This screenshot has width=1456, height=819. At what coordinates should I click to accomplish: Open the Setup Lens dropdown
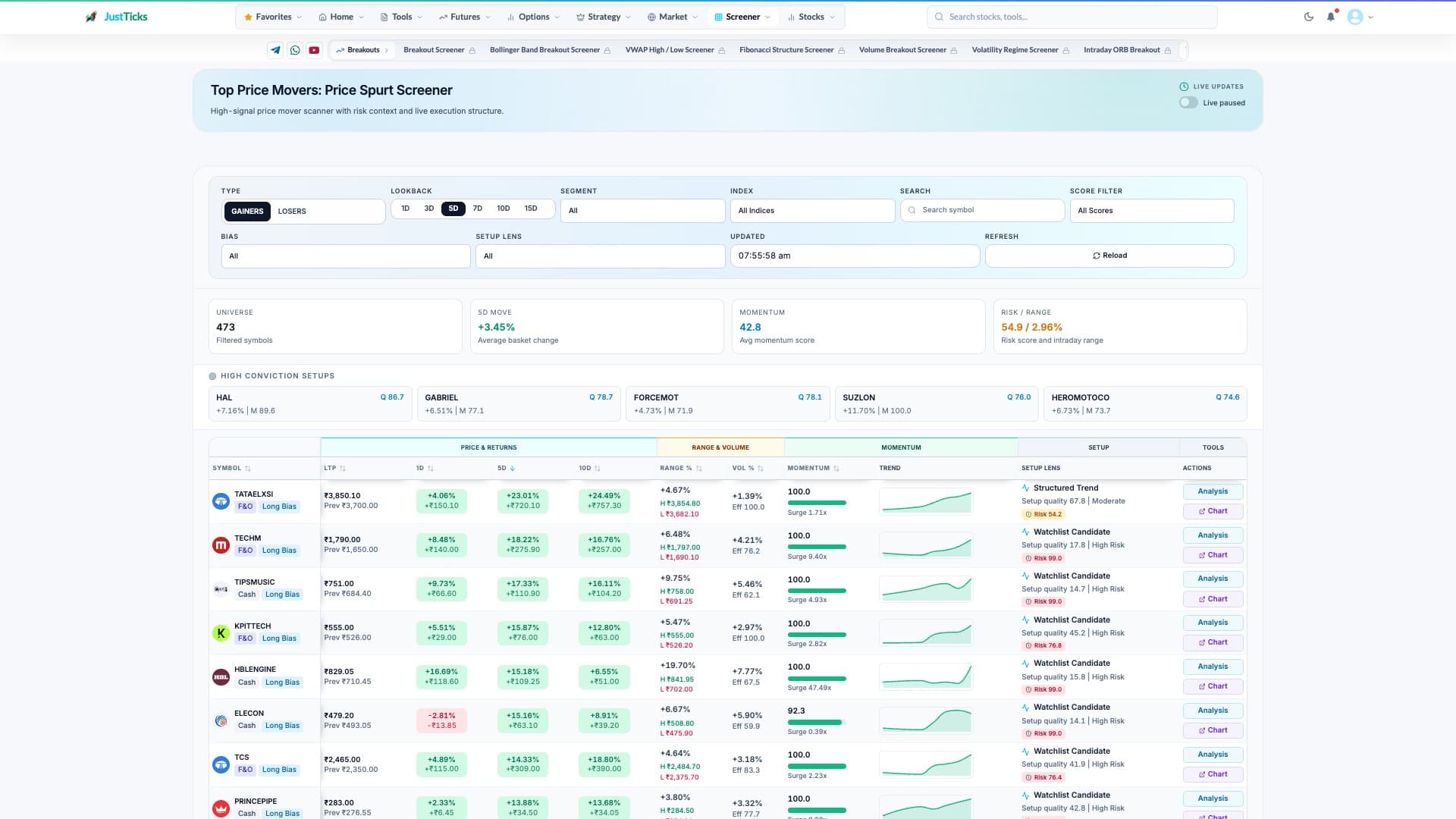click(x=601, y=256)
